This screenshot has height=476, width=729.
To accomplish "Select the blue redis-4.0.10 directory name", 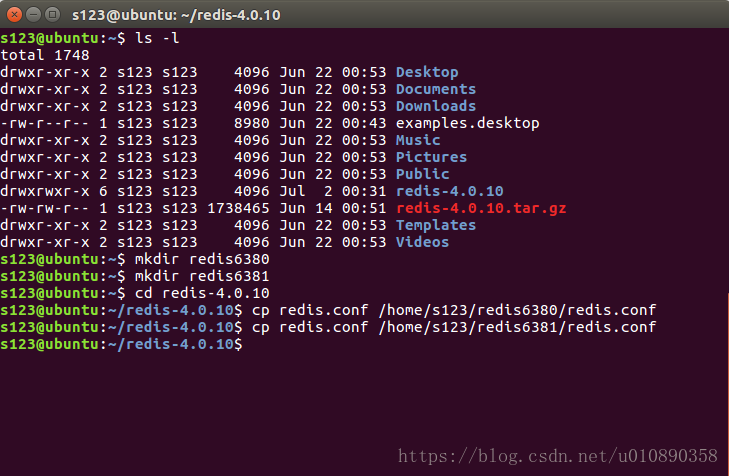I will click(449, 191).
